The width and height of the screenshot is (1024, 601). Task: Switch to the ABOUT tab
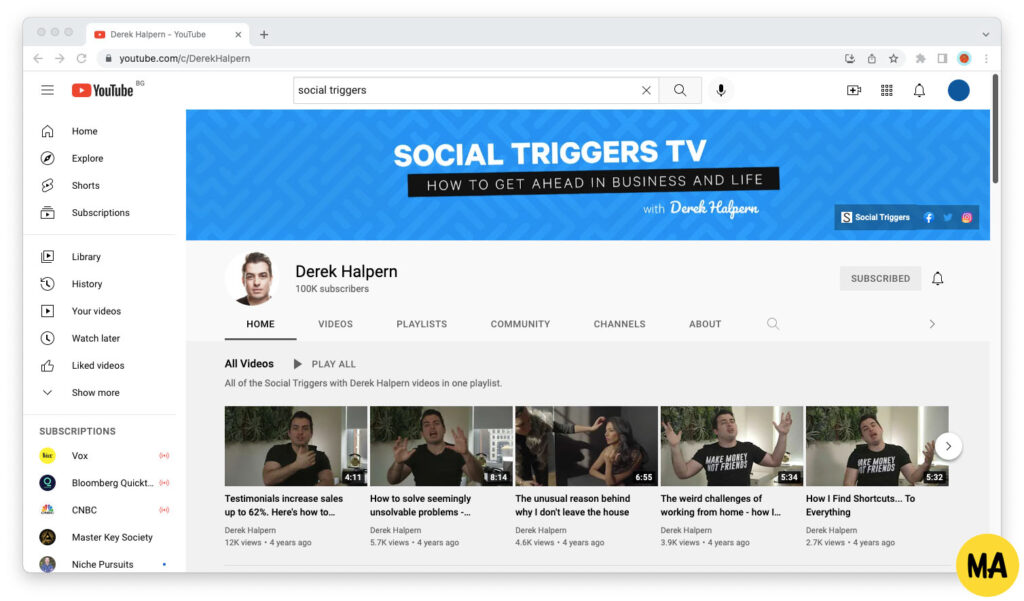[x=705, y=324]
